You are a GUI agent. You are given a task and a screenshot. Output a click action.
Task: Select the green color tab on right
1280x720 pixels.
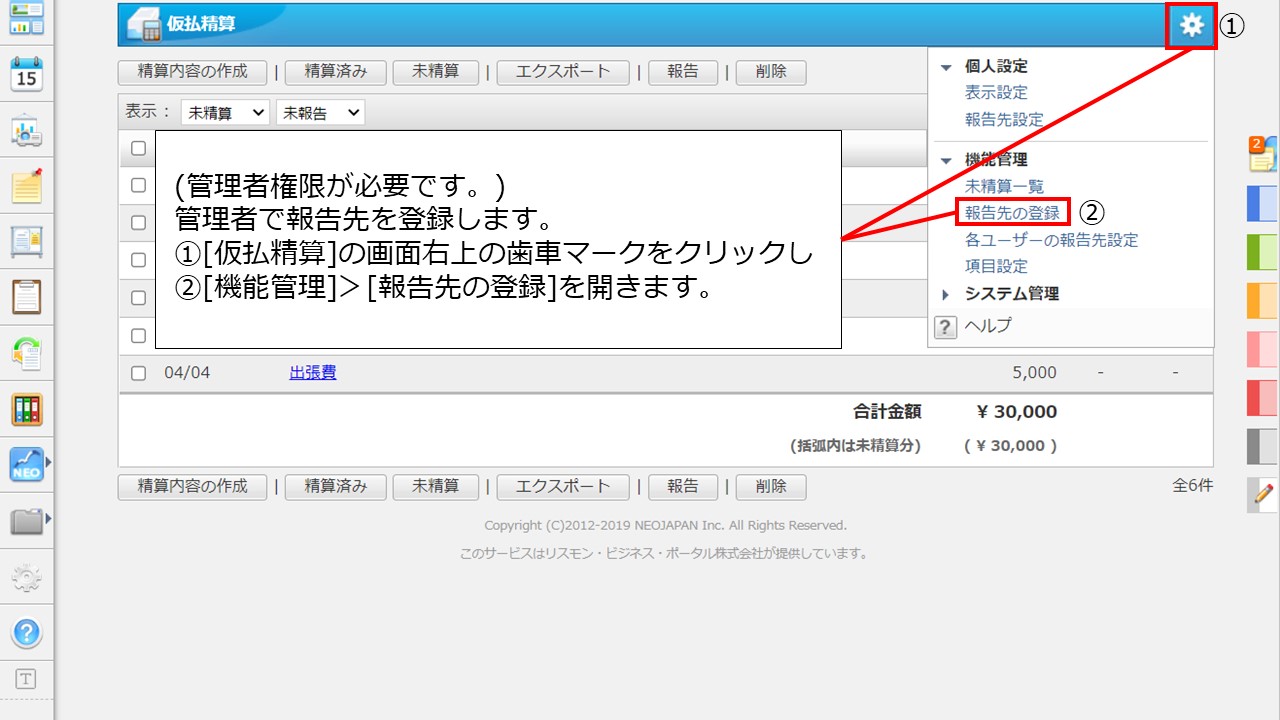click(x=1262, y=252)
